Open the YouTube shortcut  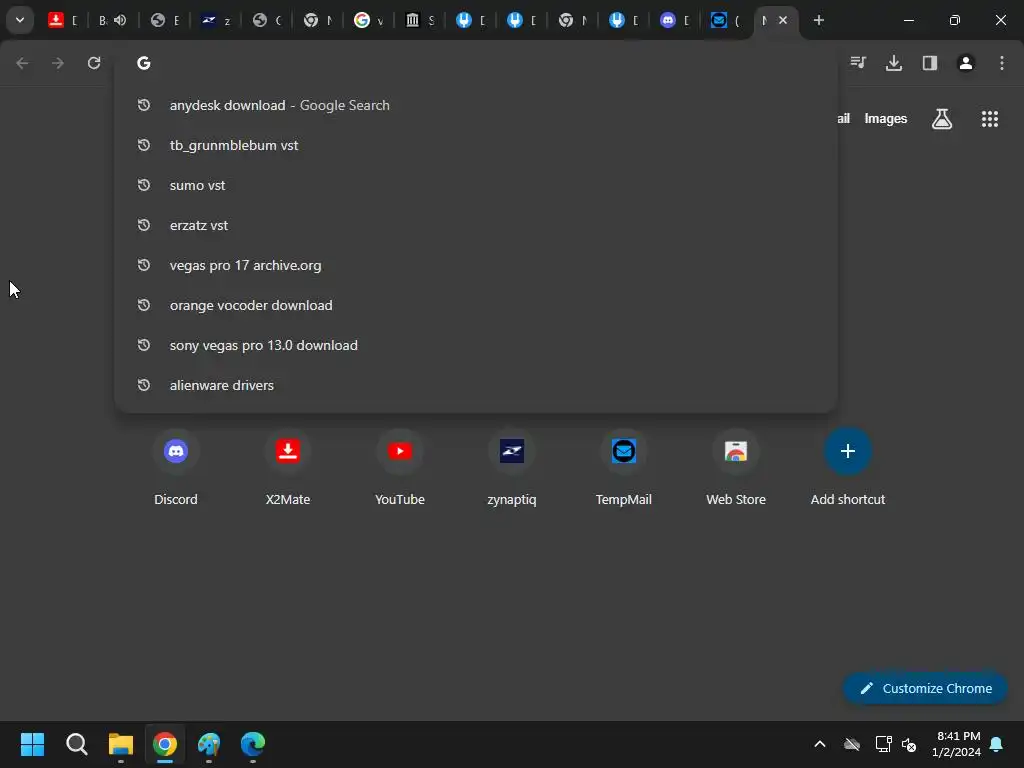tap(400, 468)
